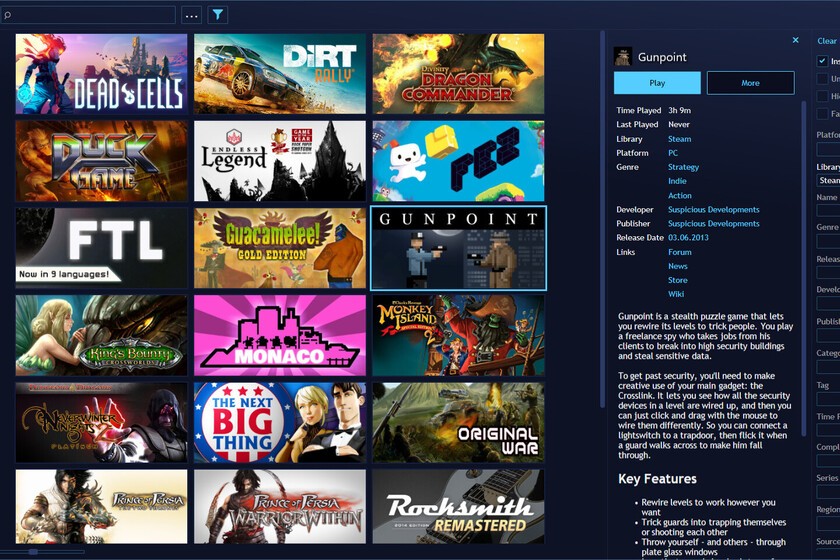Click the Time Played value 3h 9m
Screen dimensions: 840x560
pos(679,110)
